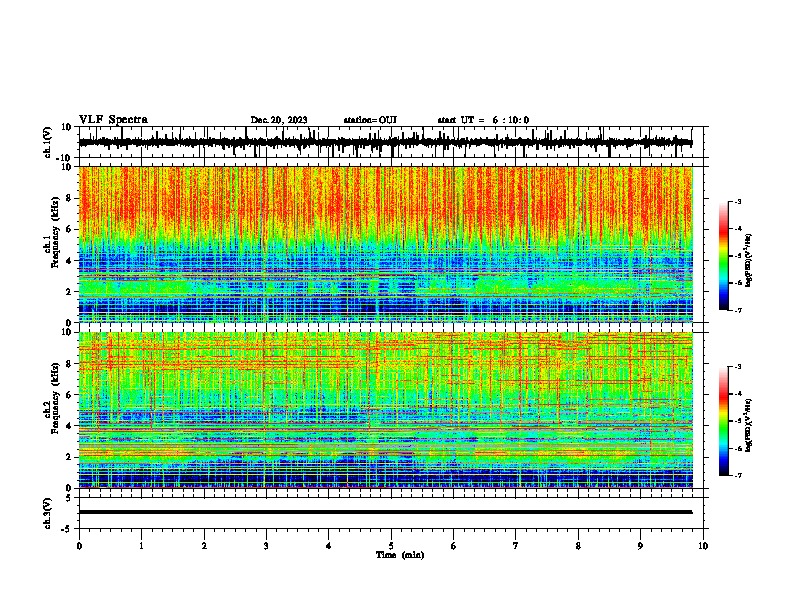Click the time axis tick label "10"

coord(703,546)
